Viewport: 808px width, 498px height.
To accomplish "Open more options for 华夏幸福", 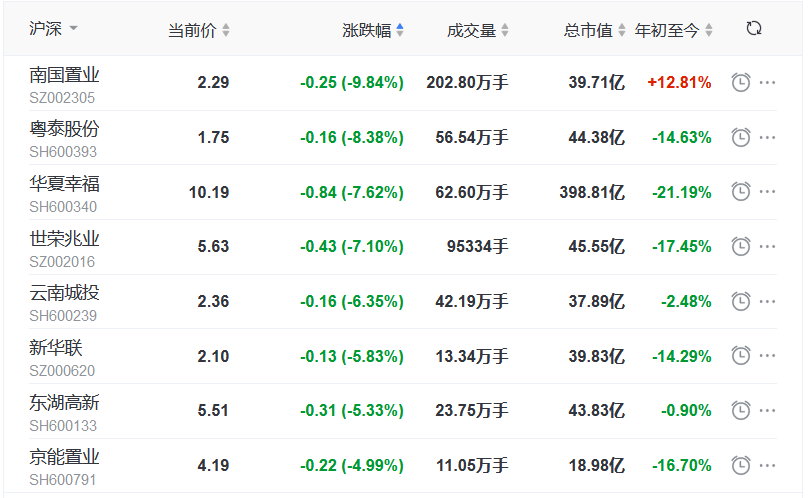I will (767, 192).
